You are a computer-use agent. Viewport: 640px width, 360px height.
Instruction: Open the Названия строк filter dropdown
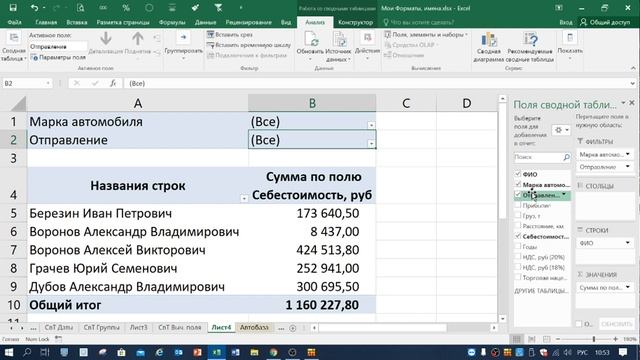point(244,199)
